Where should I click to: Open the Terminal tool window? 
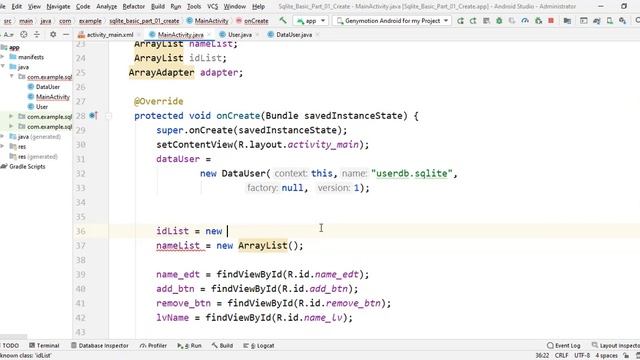click(44, 345)
